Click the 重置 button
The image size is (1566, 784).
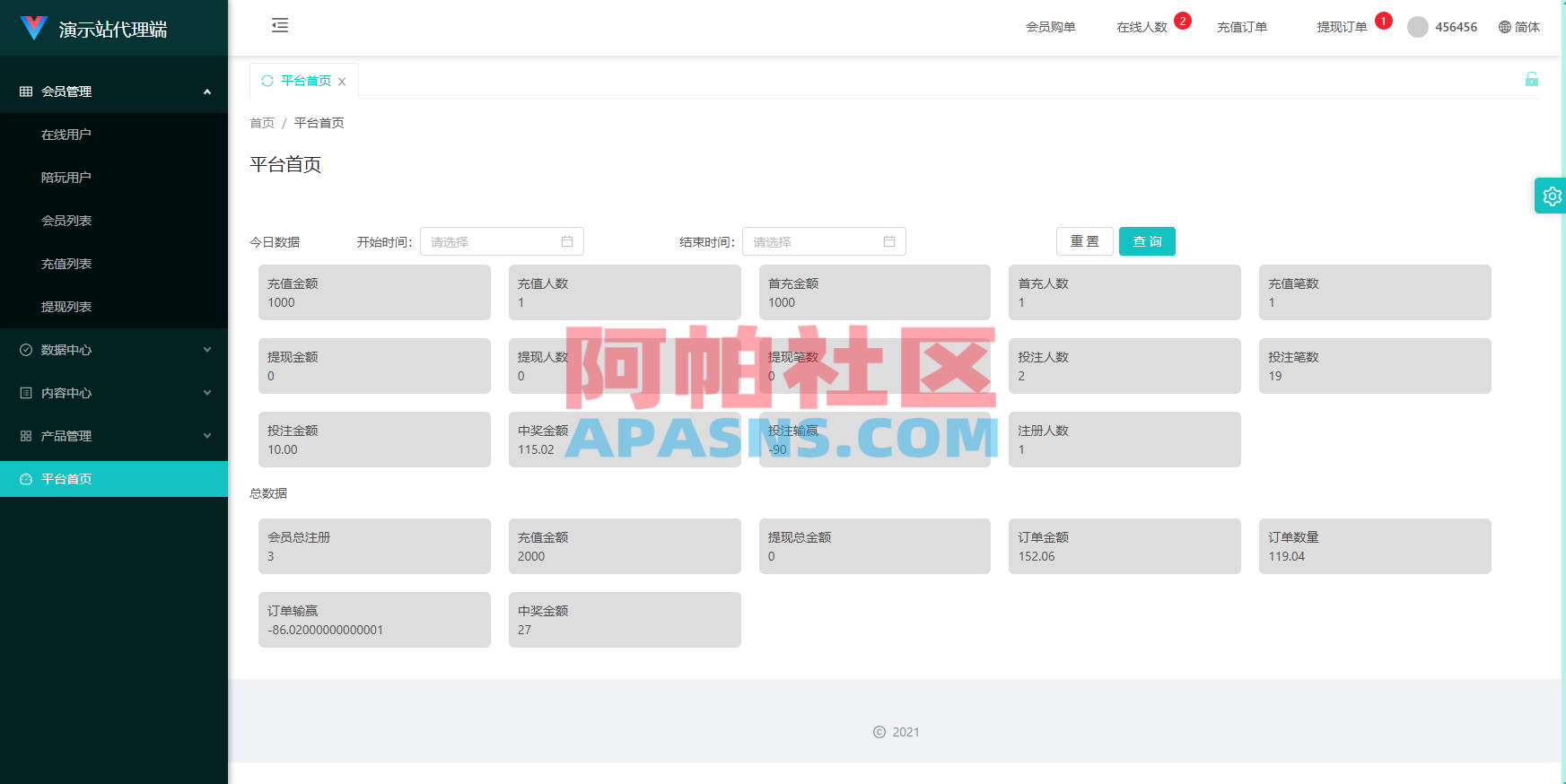[x=1084, y=241]
